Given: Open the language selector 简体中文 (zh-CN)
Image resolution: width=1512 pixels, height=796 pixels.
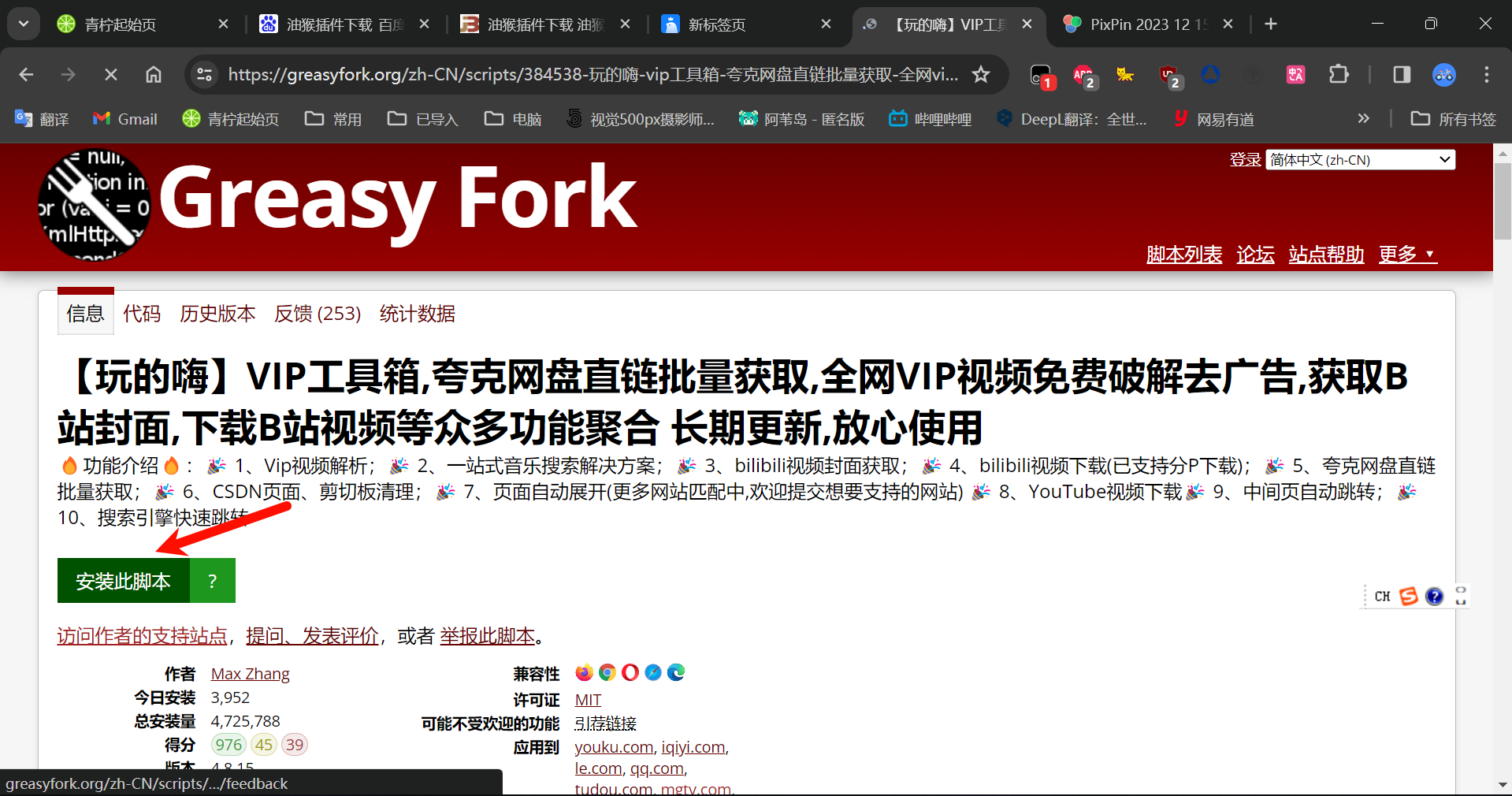Looking at the screenshot, I should [1361, 160].
